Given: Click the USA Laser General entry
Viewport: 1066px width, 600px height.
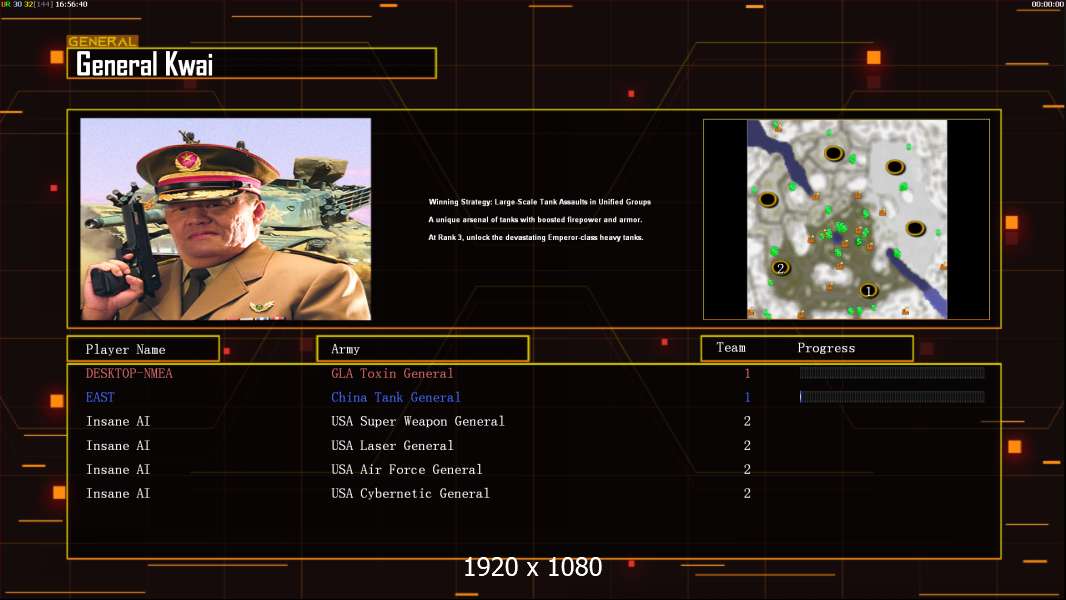Looking at the screenshot, I should [x=392, y=446].
